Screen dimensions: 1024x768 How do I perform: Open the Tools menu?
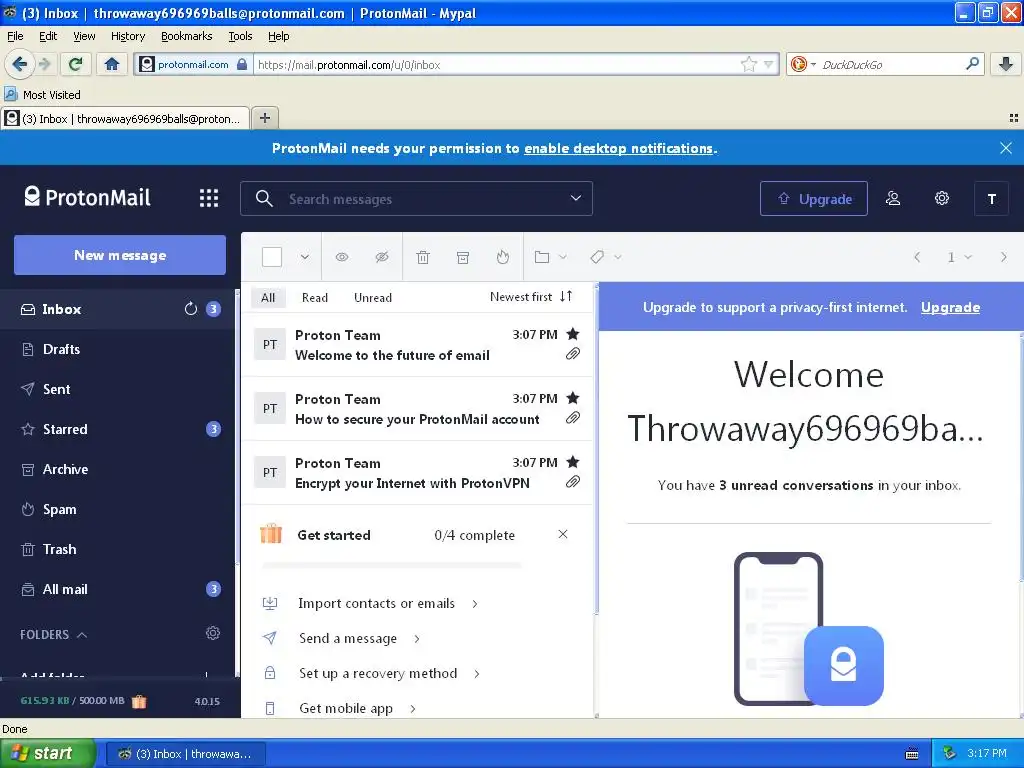240,37
